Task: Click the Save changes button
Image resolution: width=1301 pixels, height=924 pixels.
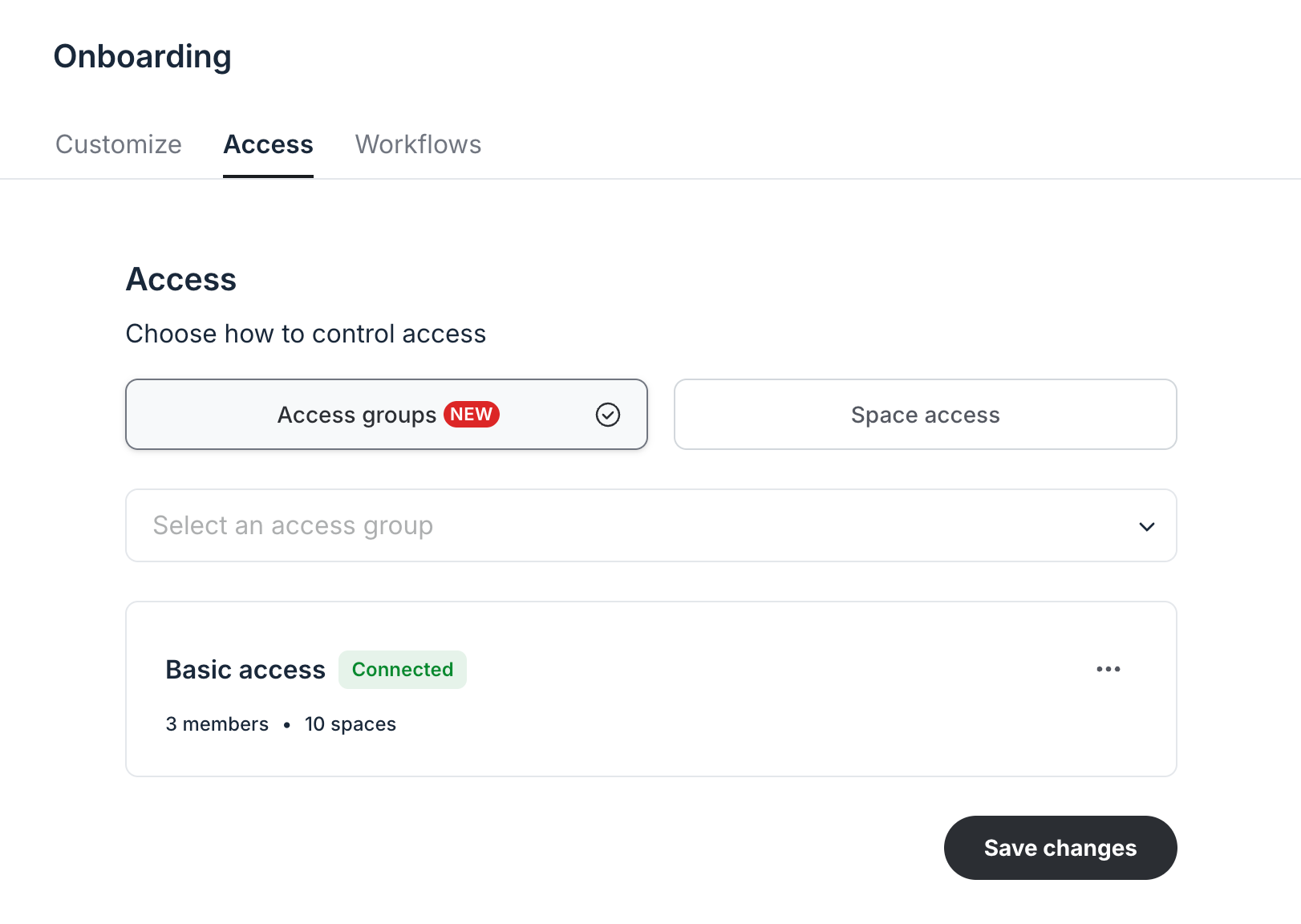Action: (1060, 848)
